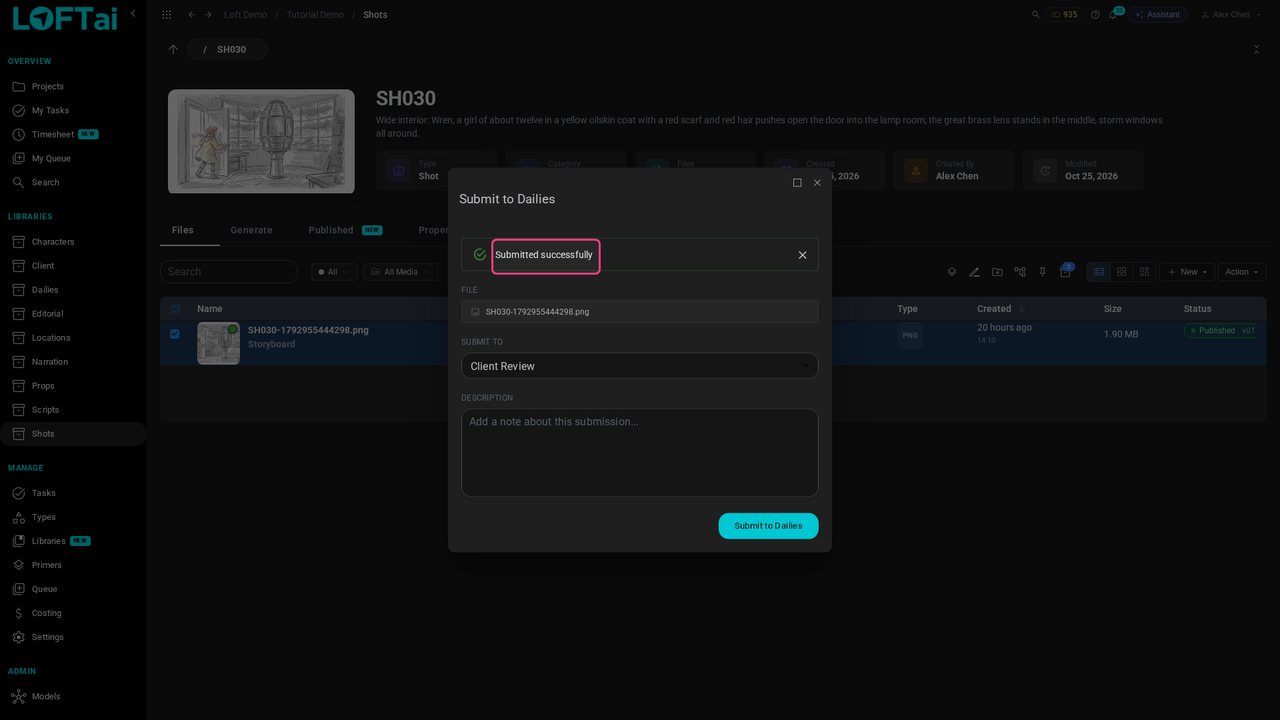Open the notifications bell
This screenshot has width=1280, height=720.
point(1113,15)
